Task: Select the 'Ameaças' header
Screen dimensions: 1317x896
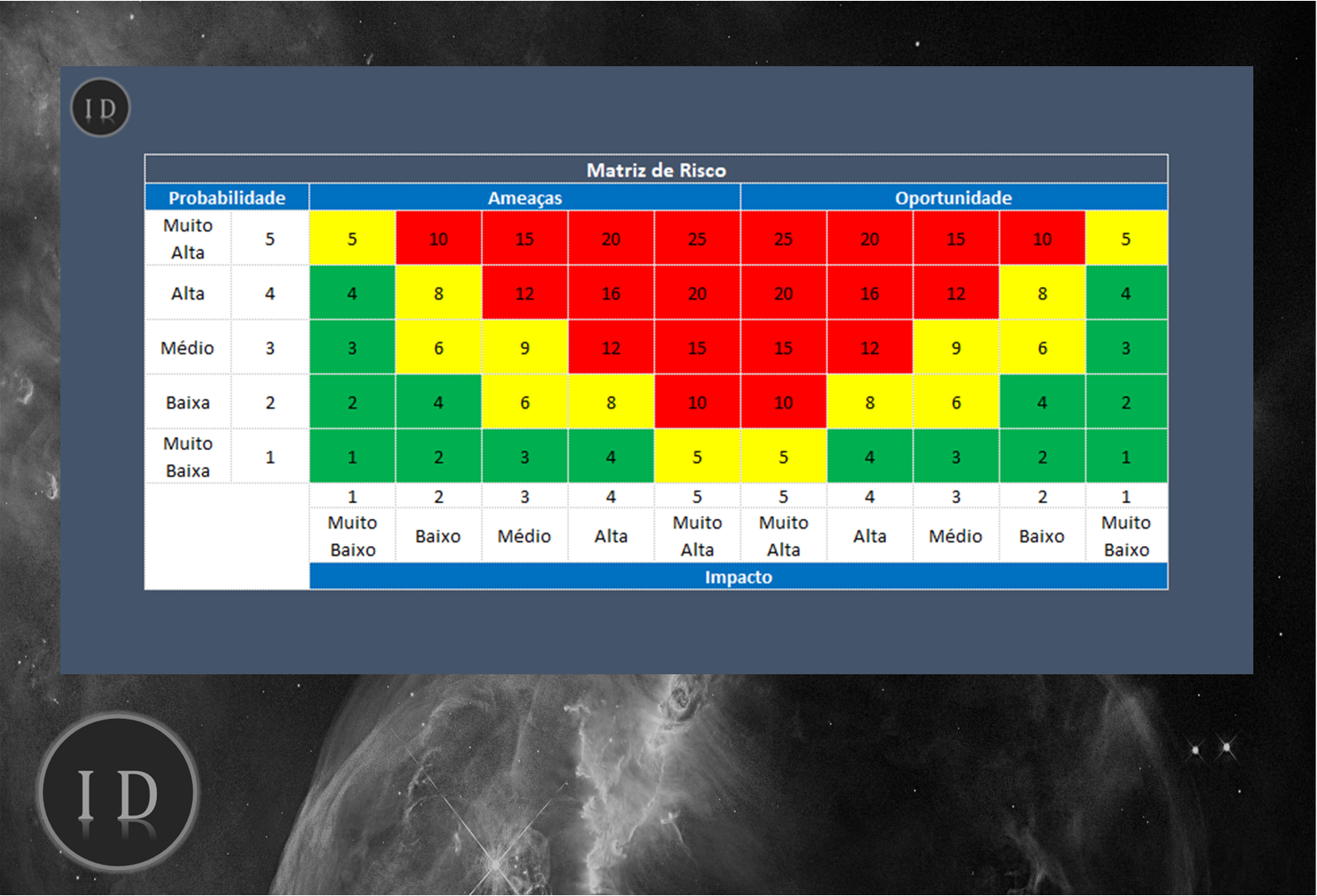Action: [x=524, y=198]
